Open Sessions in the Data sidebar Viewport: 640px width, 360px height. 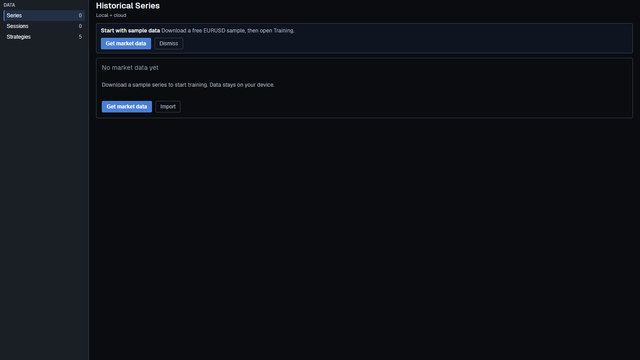[44, 26]
